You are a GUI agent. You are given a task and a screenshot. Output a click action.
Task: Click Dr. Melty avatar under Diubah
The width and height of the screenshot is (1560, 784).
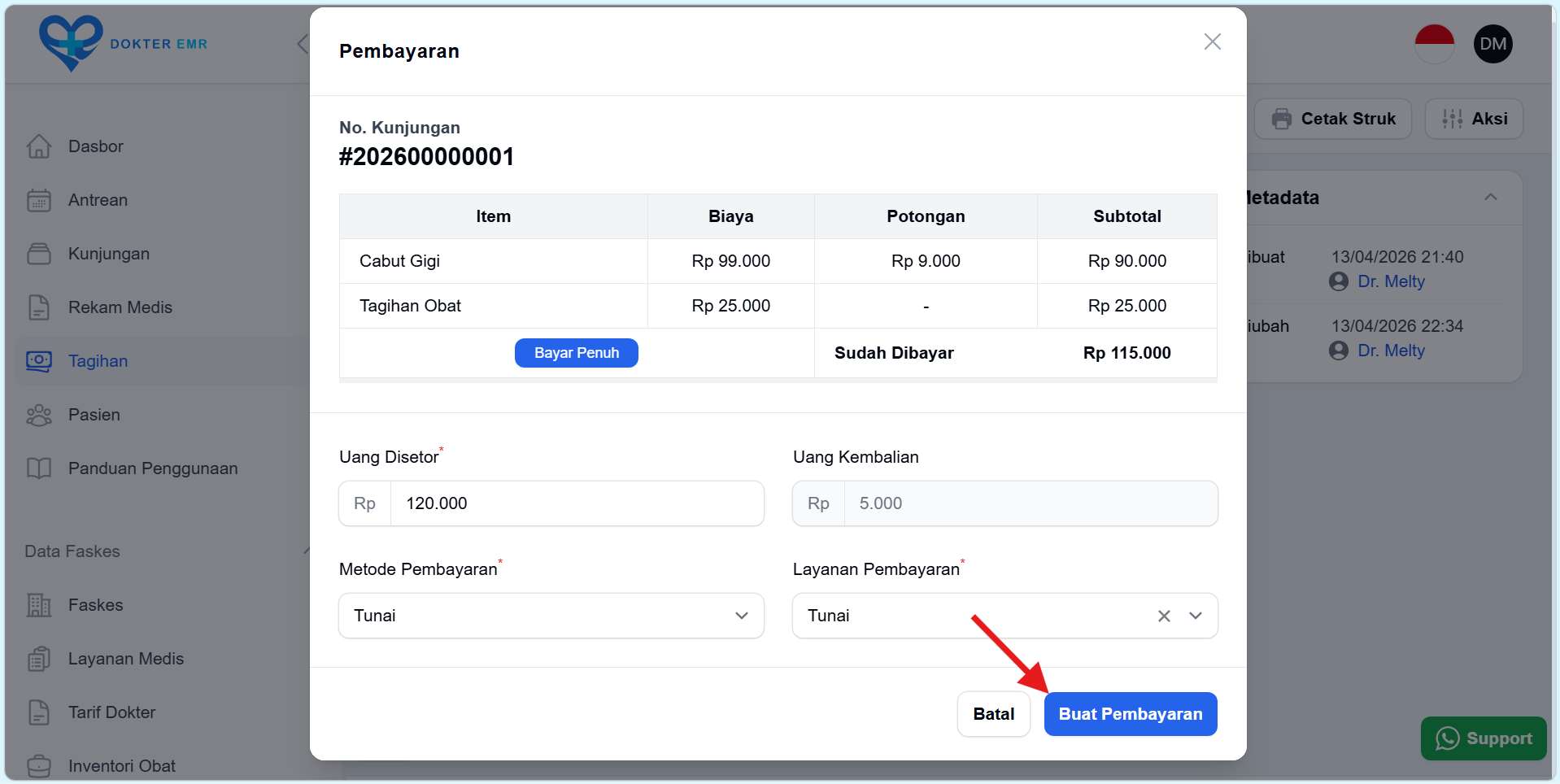(1339, 351)
